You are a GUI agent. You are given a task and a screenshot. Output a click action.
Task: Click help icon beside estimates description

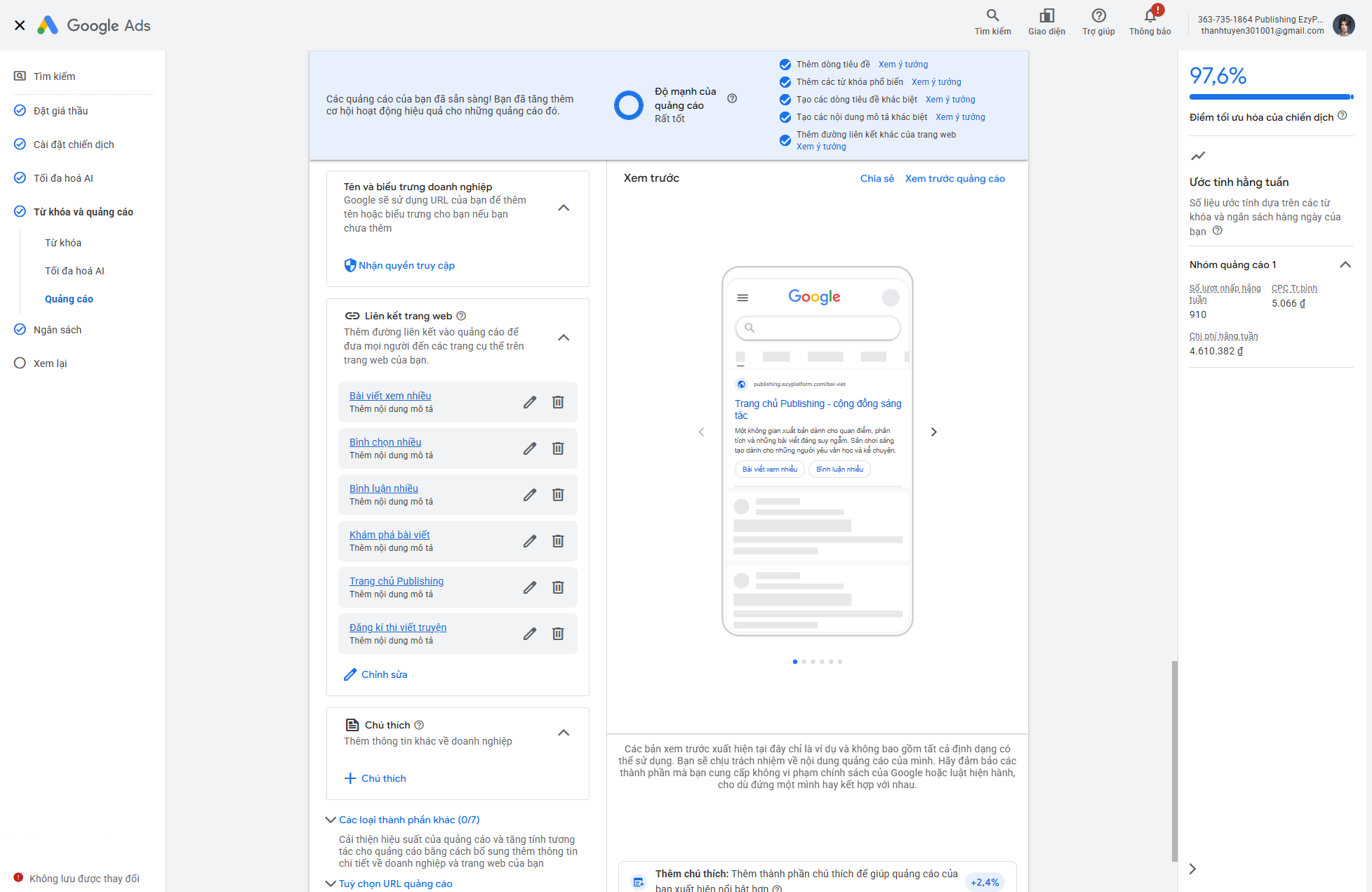coord(1218,231)
